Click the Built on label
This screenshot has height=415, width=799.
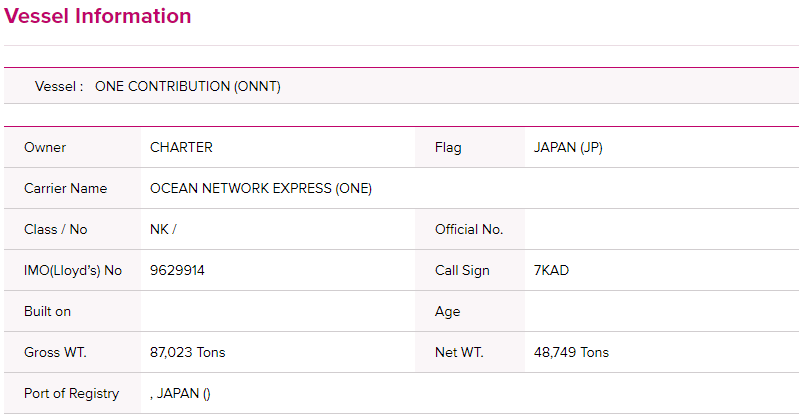[x=47, y=312]
